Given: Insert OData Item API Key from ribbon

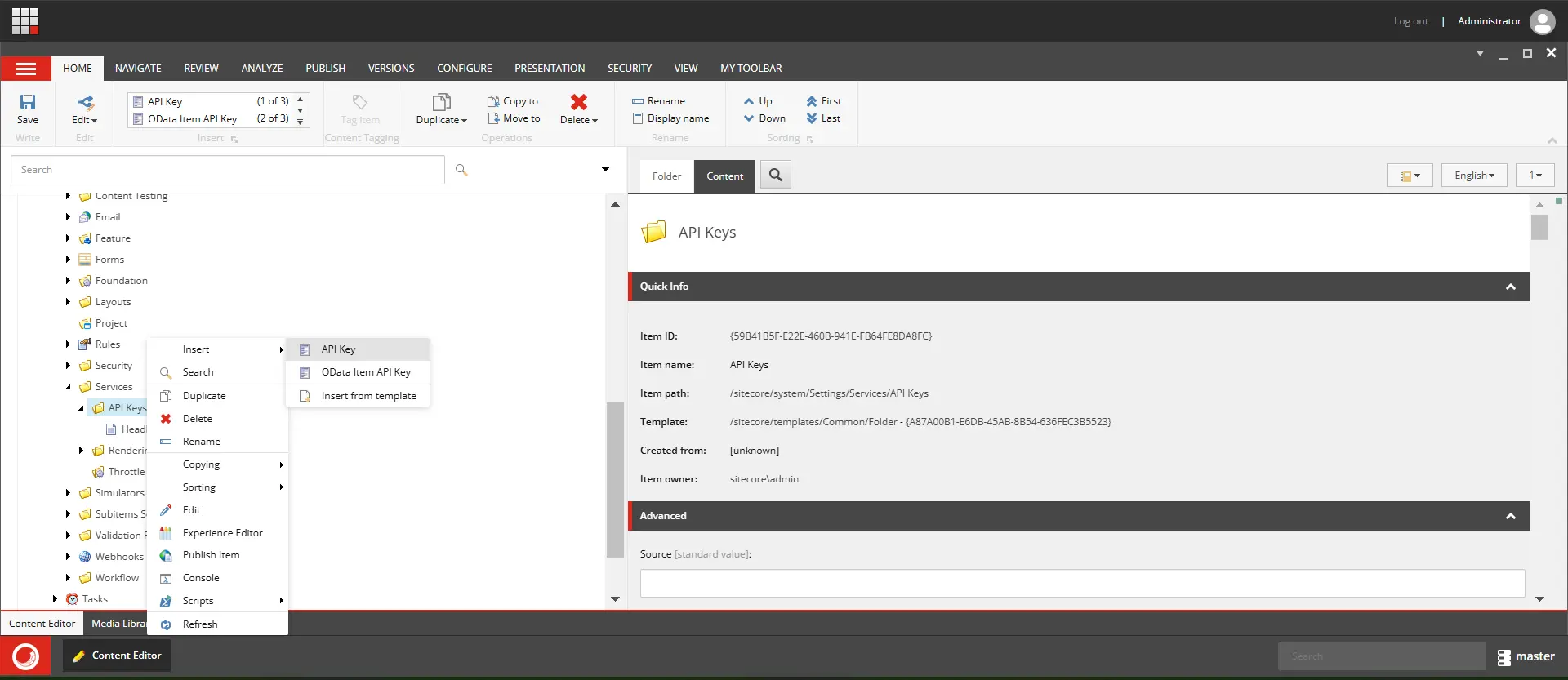Looking at the screenshot, I should tap(211, 118).
